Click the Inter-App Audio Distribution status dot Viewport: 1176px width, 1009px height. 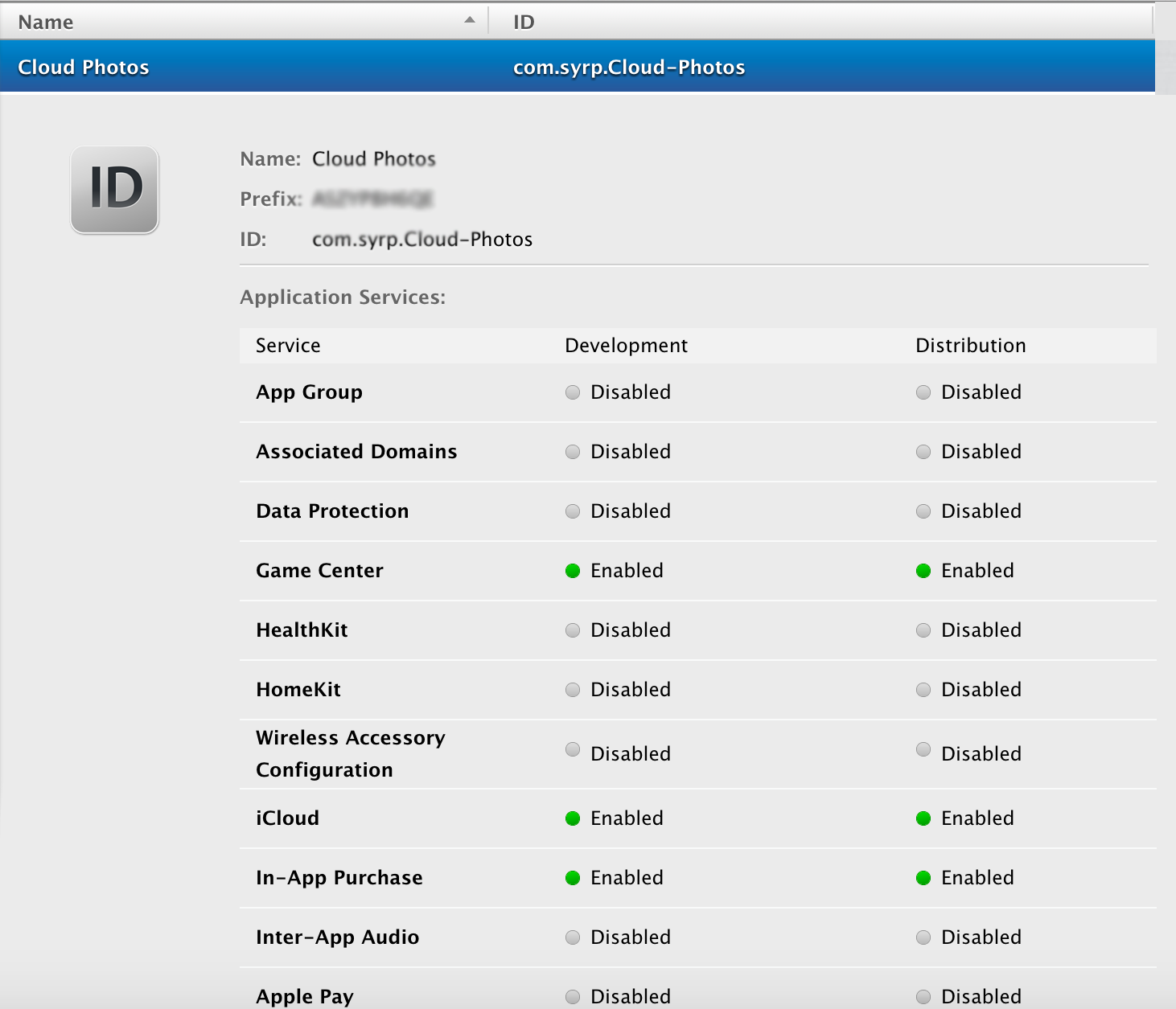[x=923, y=937]
